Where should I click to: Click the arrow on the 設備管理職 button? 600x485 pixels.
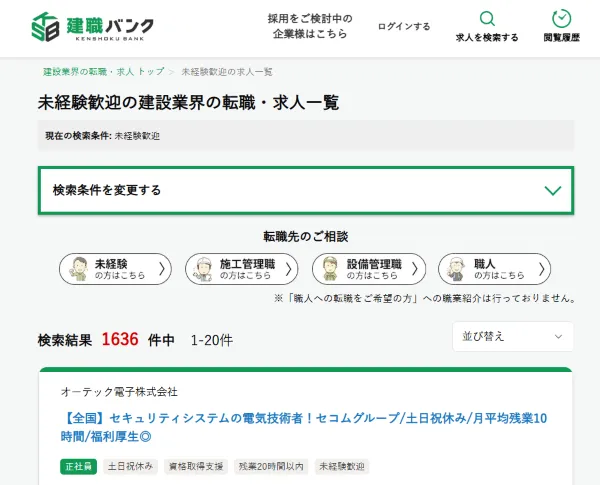pyautogui.click(x=415, y=269)
